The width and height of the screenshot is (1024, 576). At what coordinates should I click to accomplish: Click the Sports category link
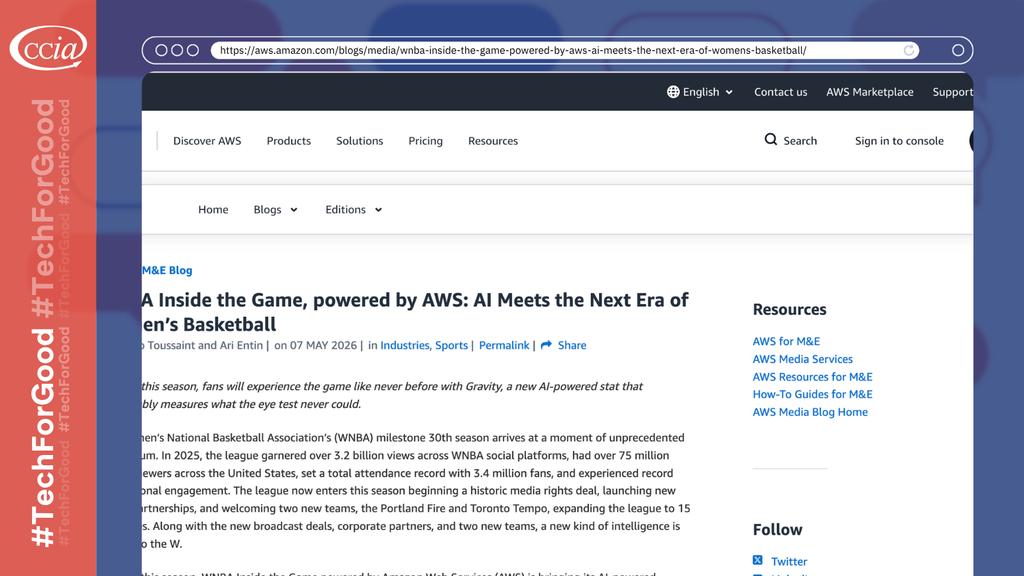click(451, 345)
